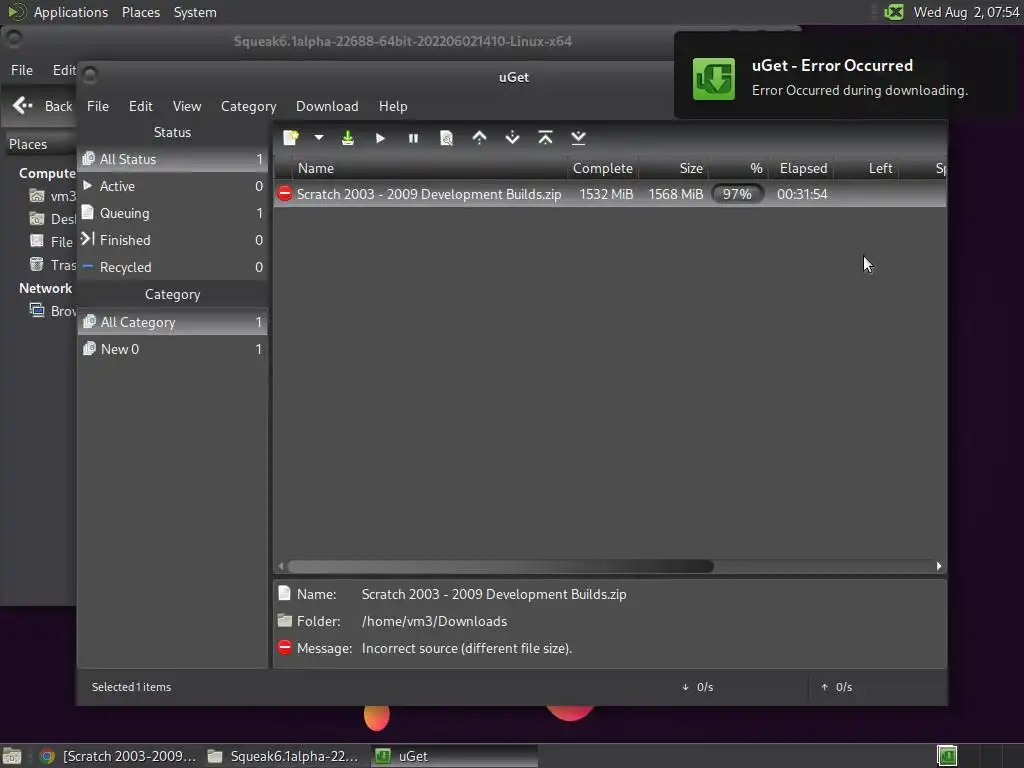Viewport: 1024px width, 768px height.
Task: Move the download to top of queue
Action: click(545, 138)
